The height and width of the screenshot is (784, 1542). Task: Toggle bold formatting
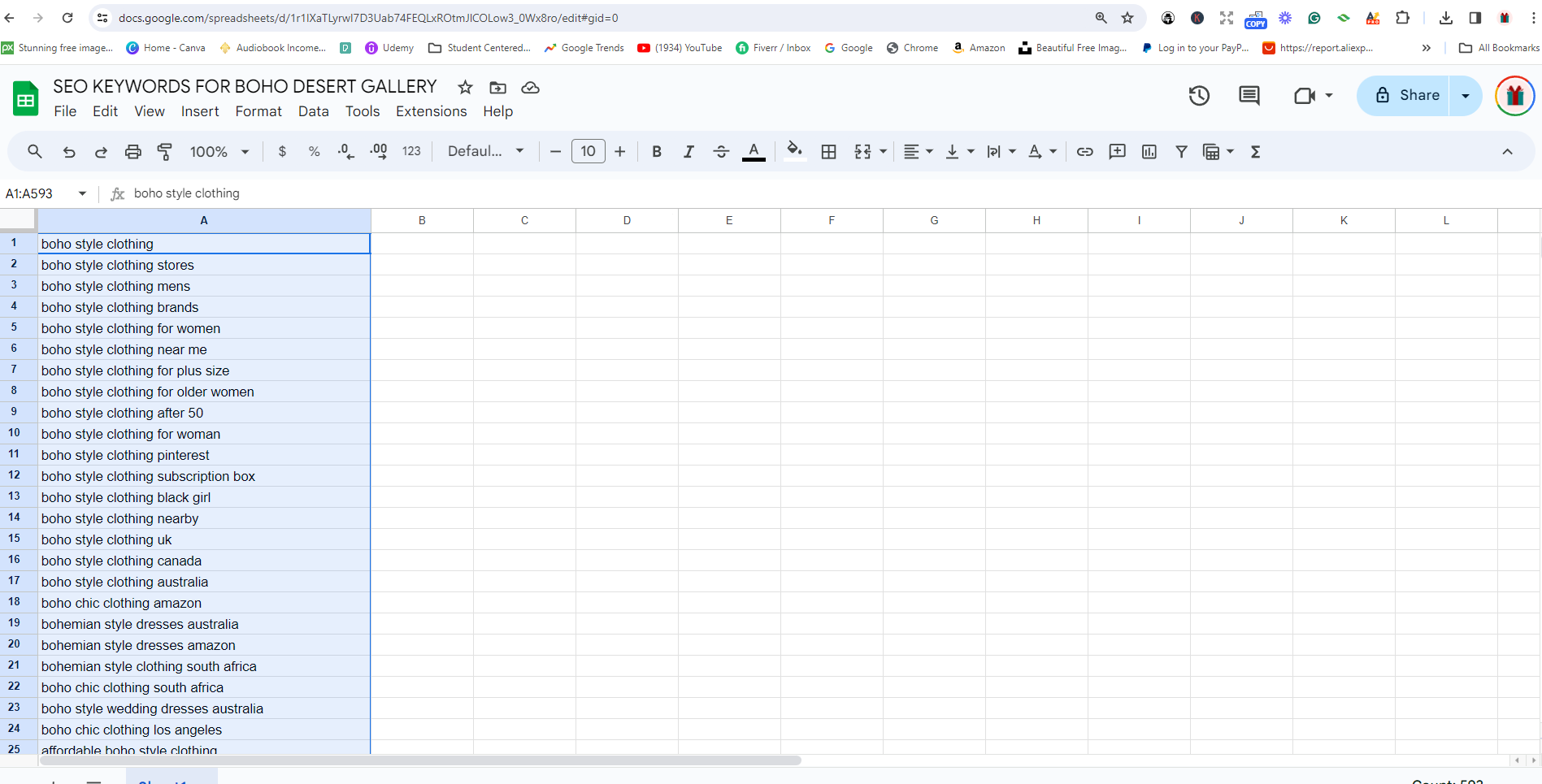point(657,151)
